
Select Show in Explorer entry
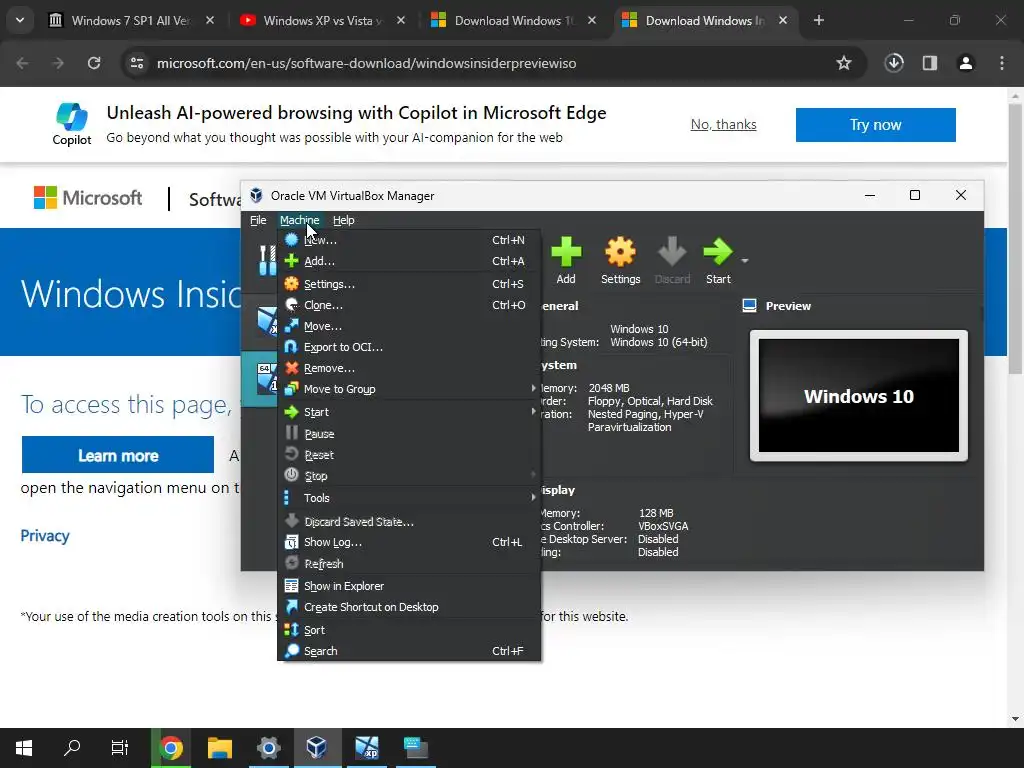click(x=409, y=586)
